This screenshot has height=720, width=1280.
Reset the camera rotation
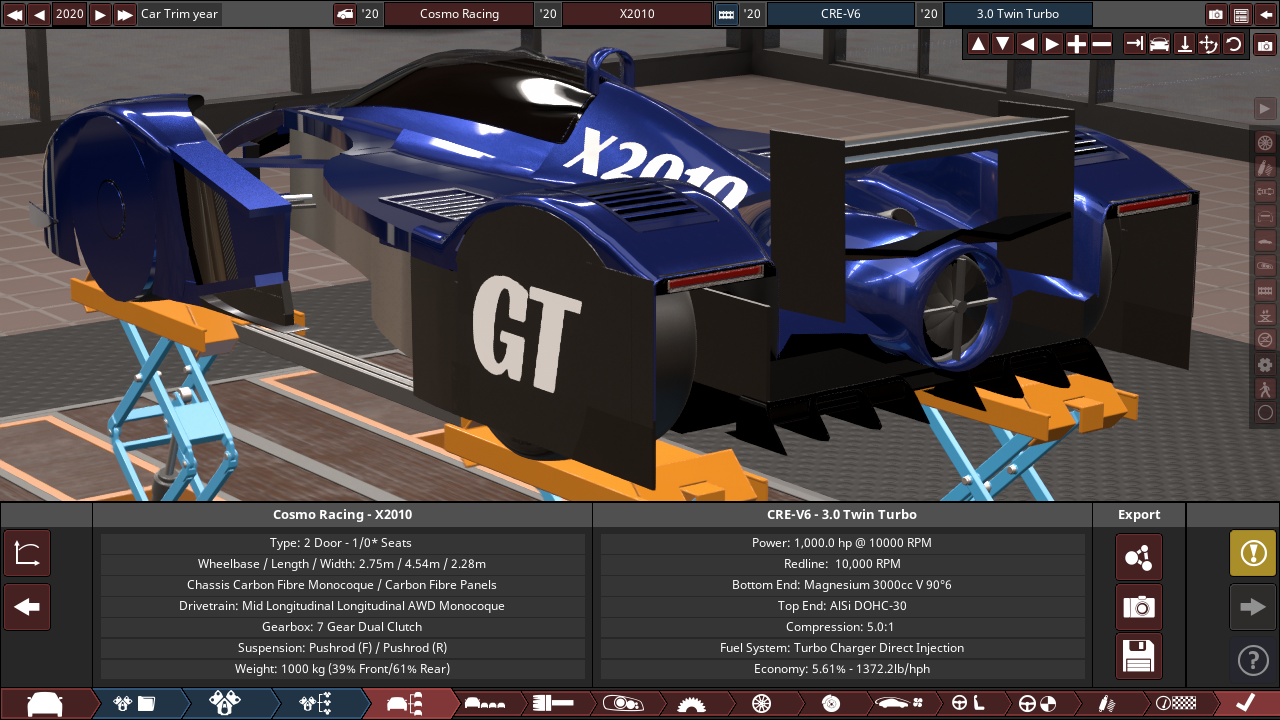[x=1234, y=44]
